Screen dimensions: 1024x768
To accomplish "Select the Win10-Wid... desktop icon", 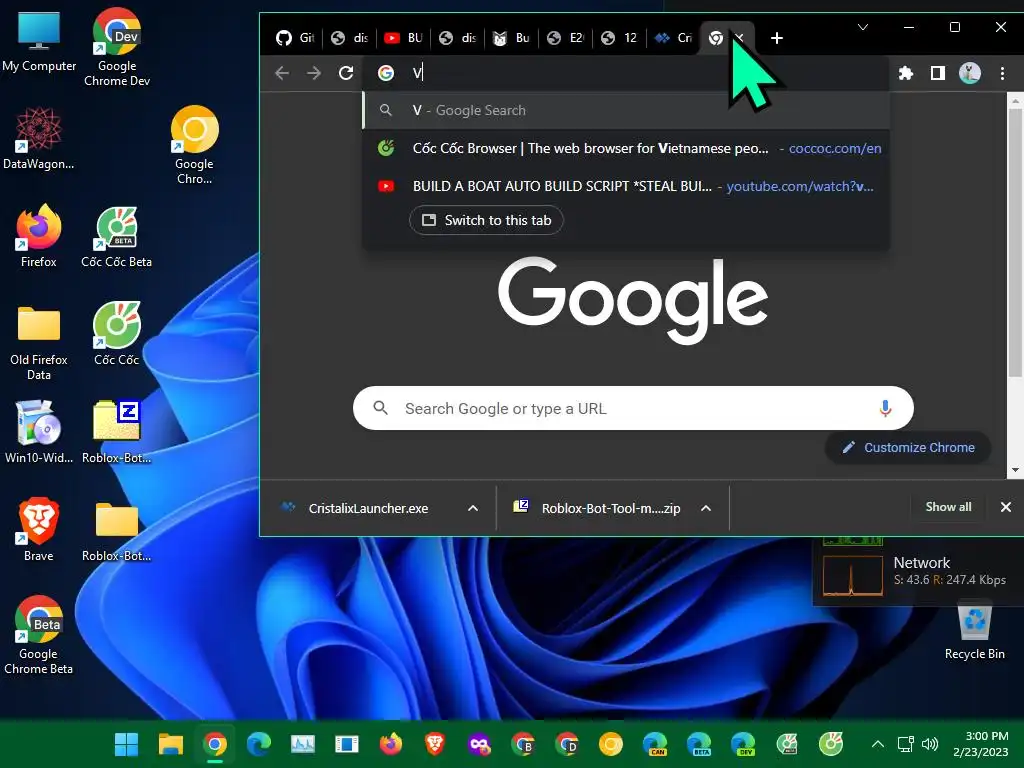I will [39, 432].
